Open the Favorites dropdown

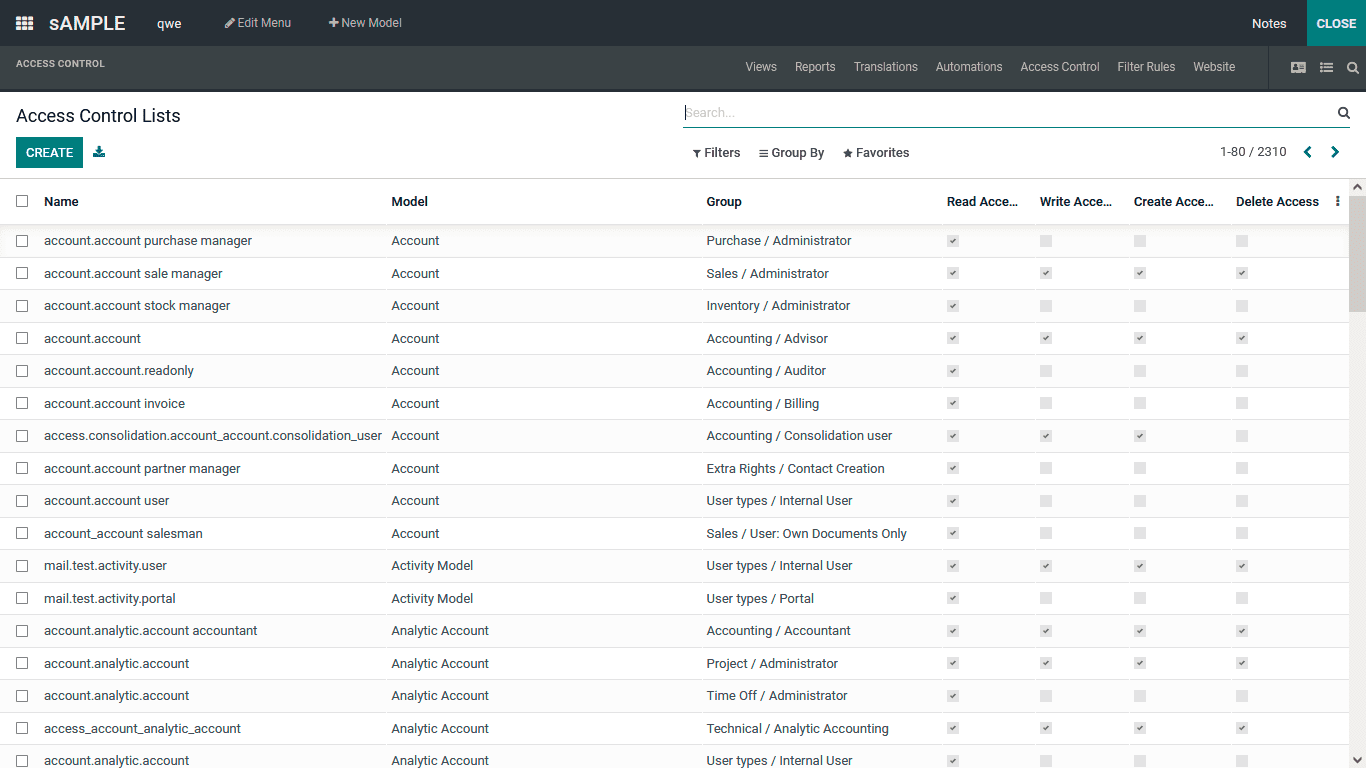tap(876, 152)
